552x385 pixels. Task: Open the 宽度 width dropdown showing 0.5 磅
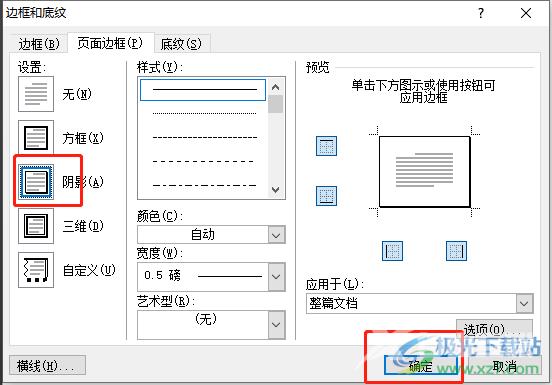tap(211, 276)
